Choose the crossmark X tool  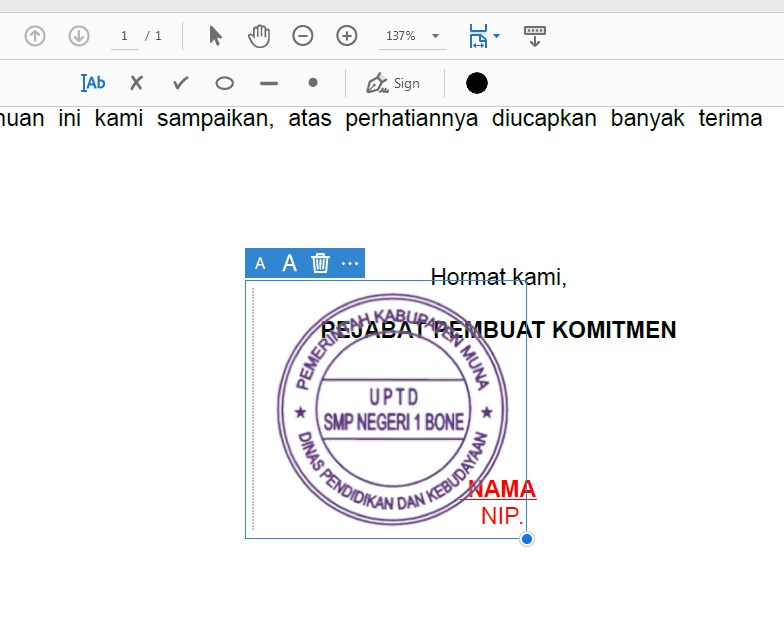click(x=136, y=83)
